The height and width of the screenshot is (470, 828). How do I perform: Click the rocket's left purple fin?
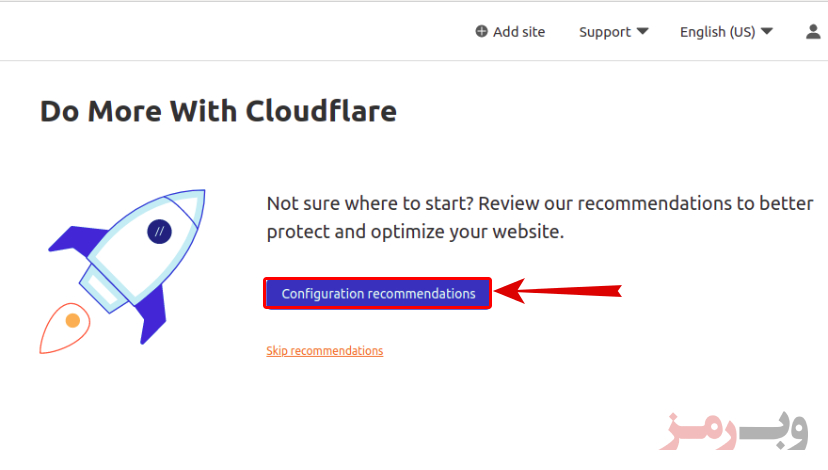77,240
